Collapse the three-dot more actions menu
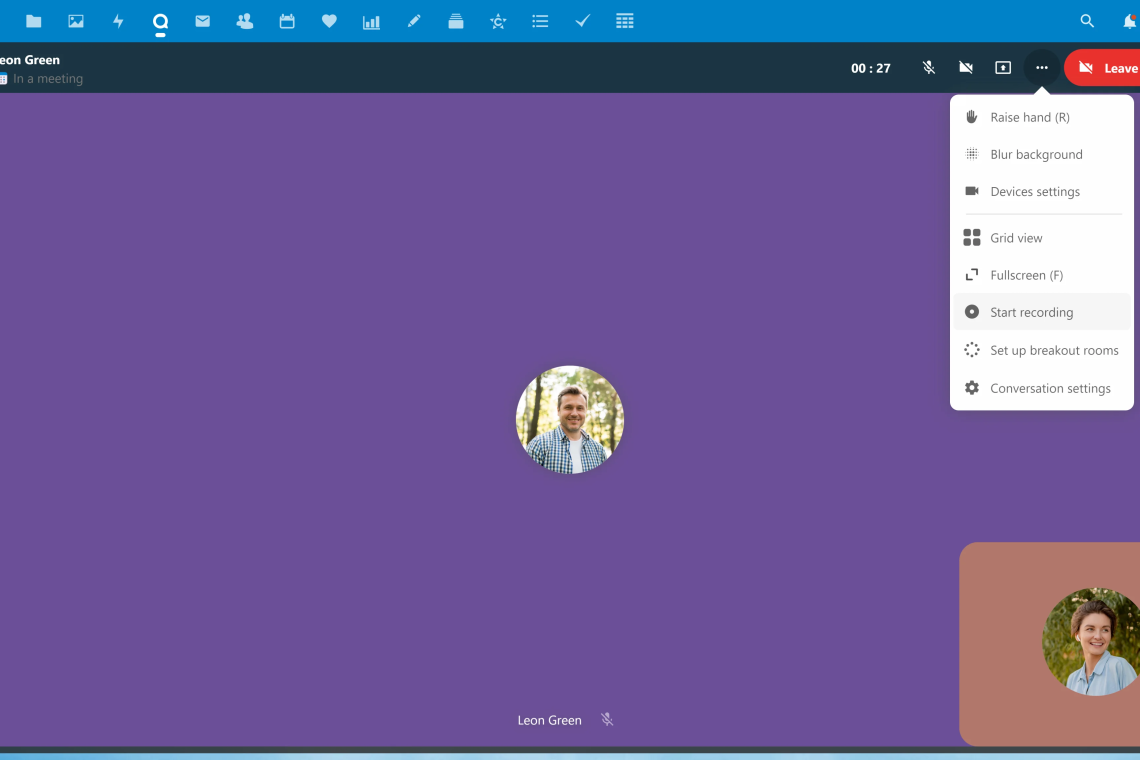The width and height of the screenshot is (1140, 760). click(1041, 68)
